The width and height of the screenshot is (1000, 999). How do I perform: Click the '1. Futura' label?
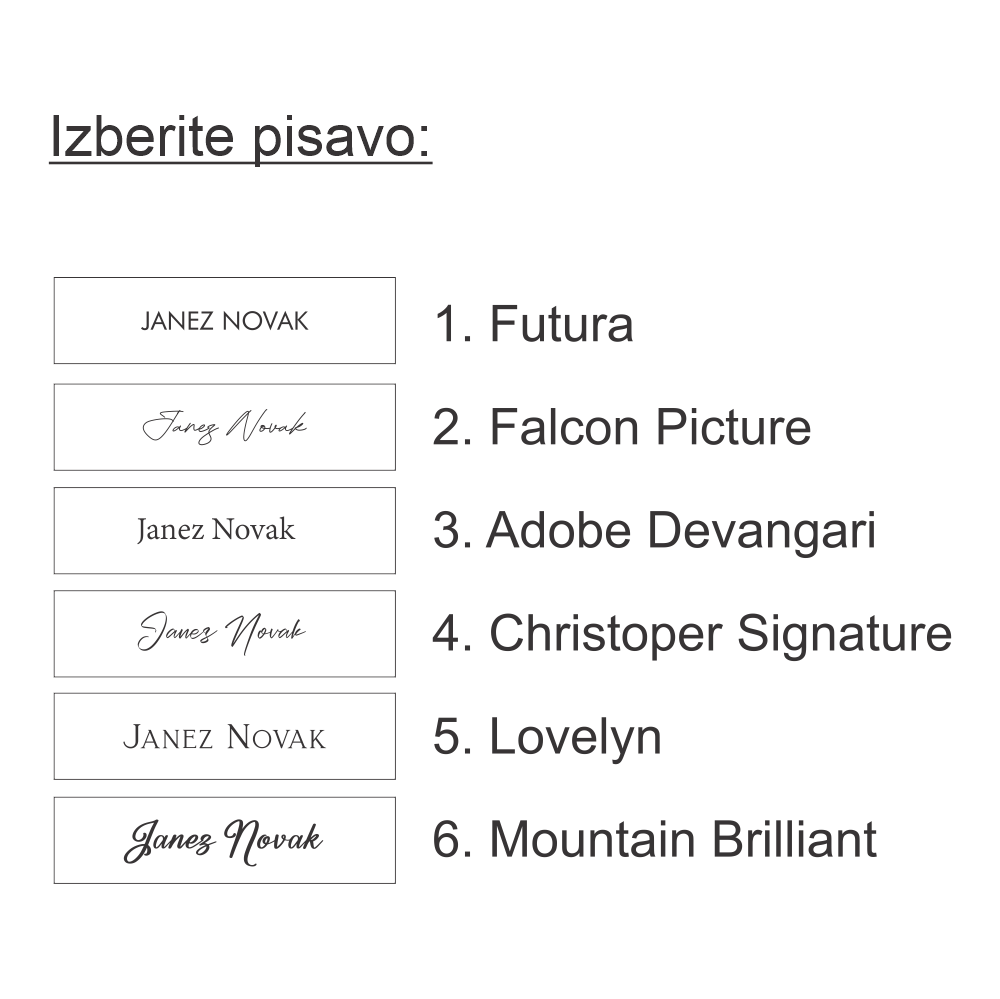coord(533,324)
